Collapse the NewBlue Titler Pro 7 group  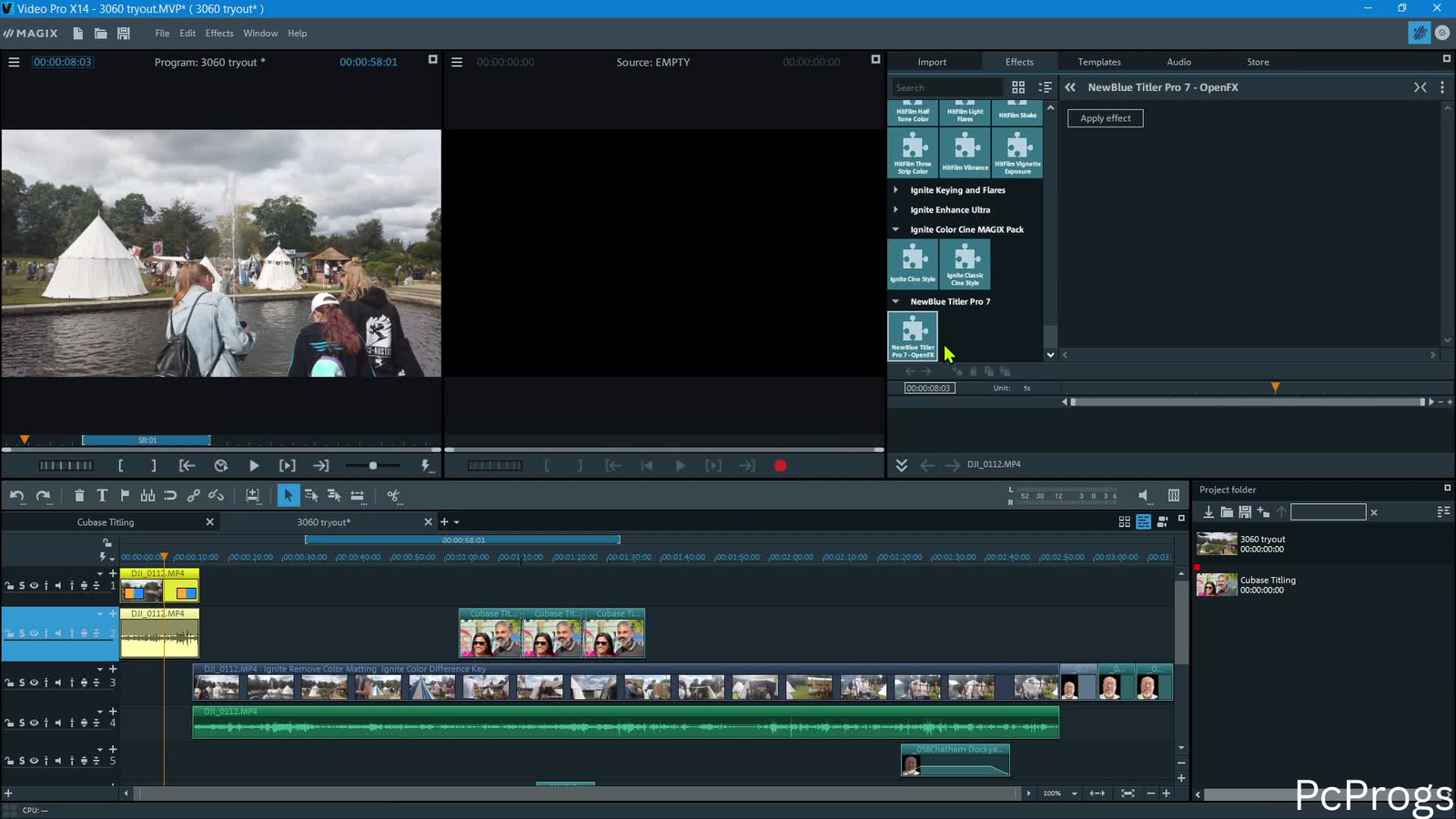pyautogui.click(x=895, y=301)
